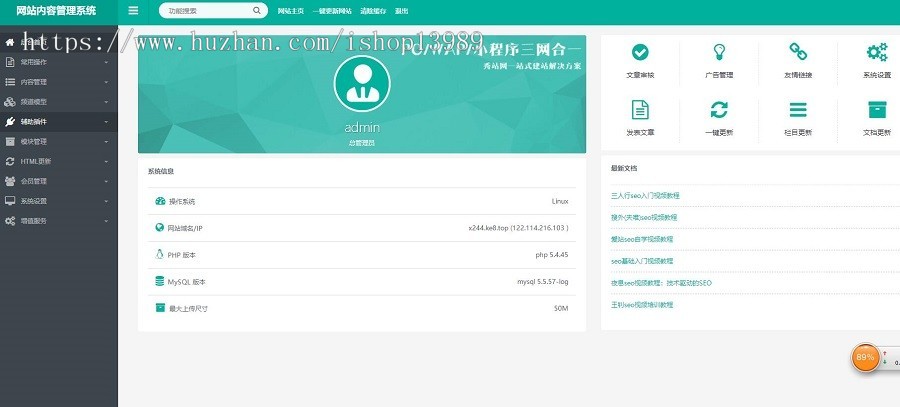This screenshot has width=900, height=407.
Task: Click the 50M upload size value
Action: pos(561,308)
